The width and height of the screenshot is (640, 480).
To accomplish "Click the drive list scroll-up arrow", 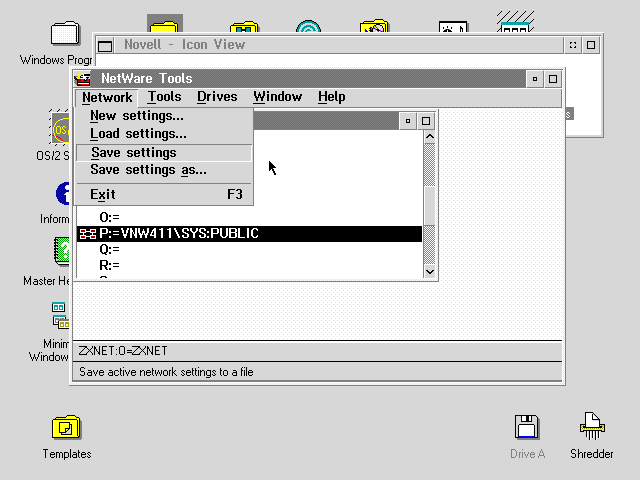I will (x=429, y=137).
